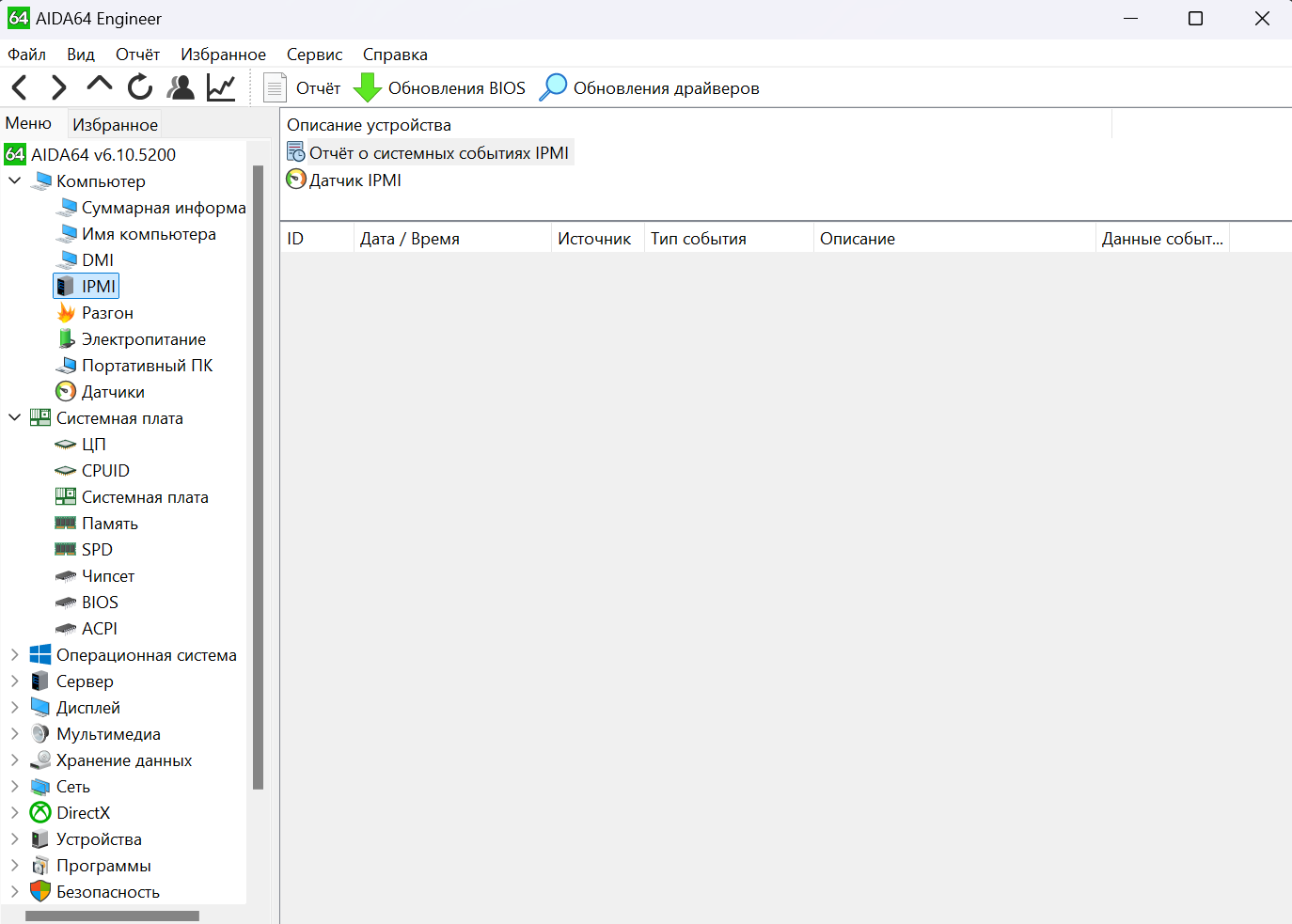Go forward with the right arrow toolbar icon
The height and width of the screenshot is (924, 1292).
58,88
